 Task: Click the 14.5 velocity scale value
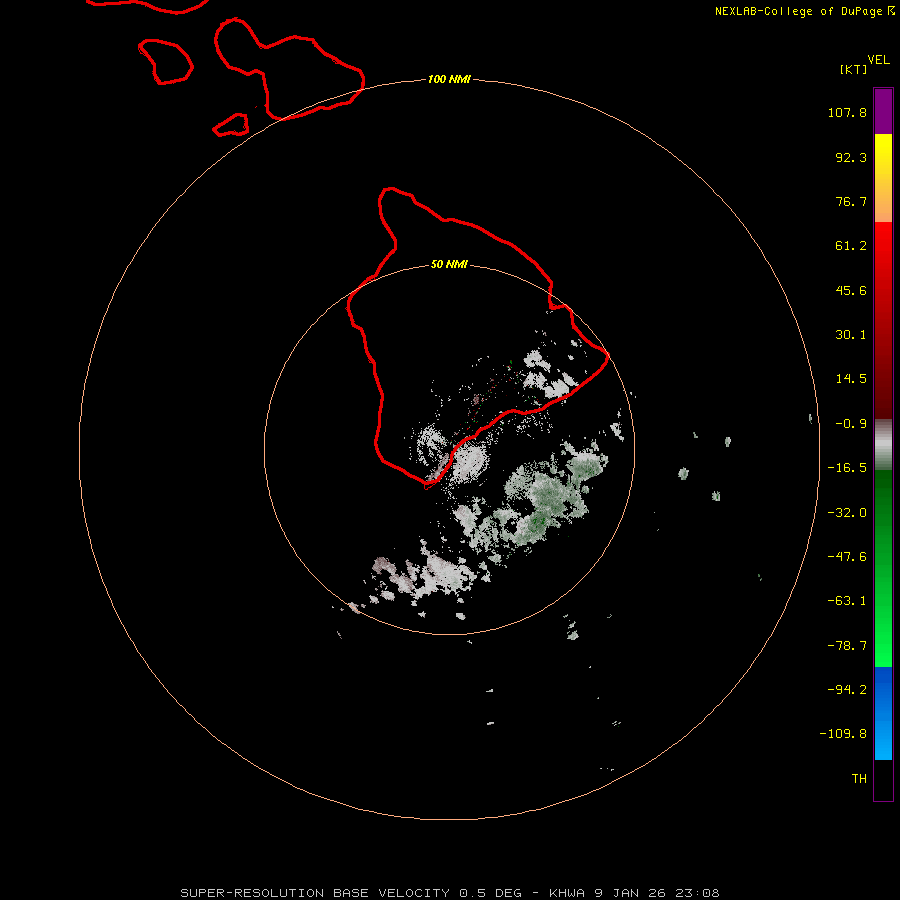851,379
